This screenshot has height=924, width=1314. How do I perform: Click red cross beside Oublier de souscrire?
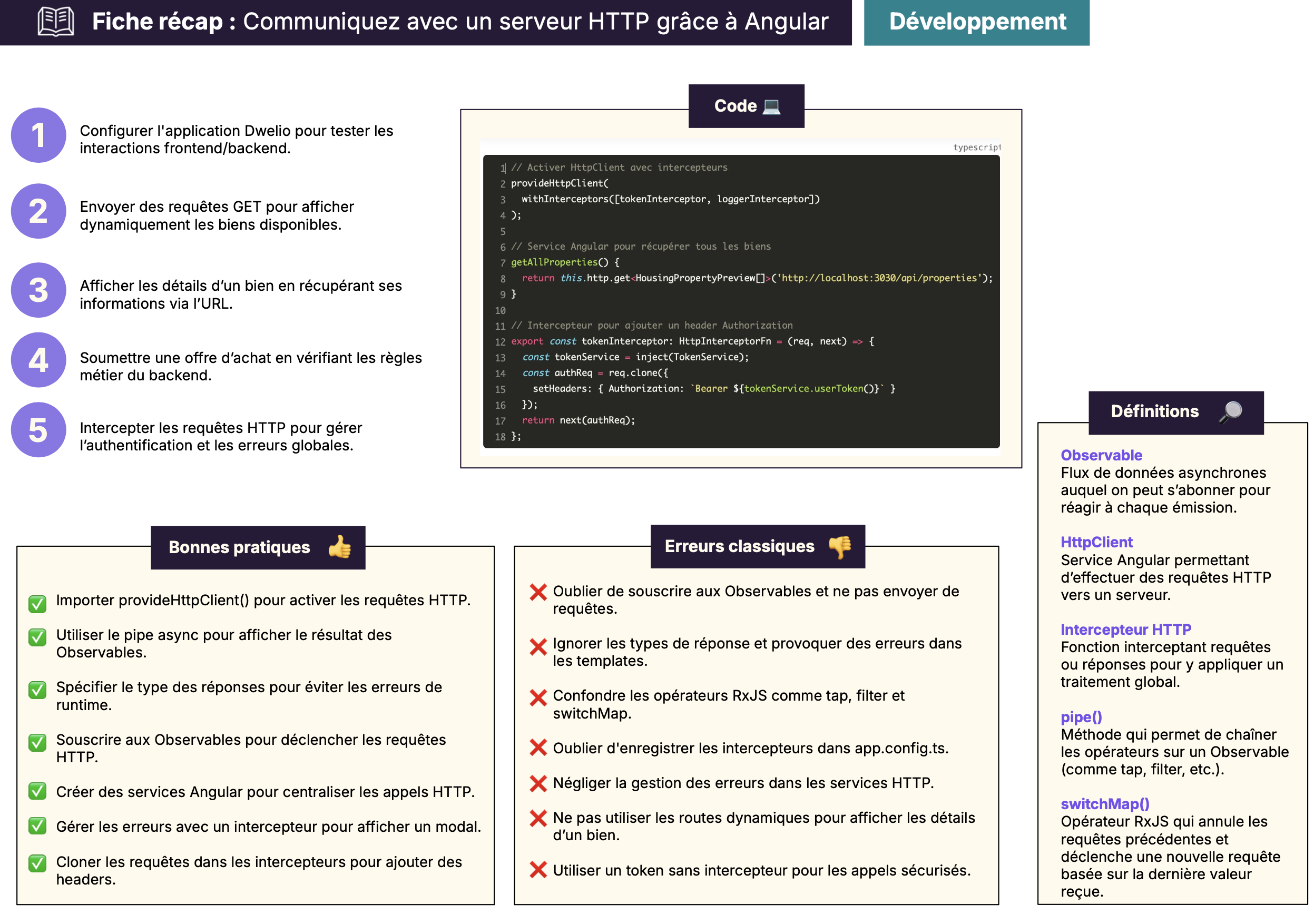click(538, 592)
